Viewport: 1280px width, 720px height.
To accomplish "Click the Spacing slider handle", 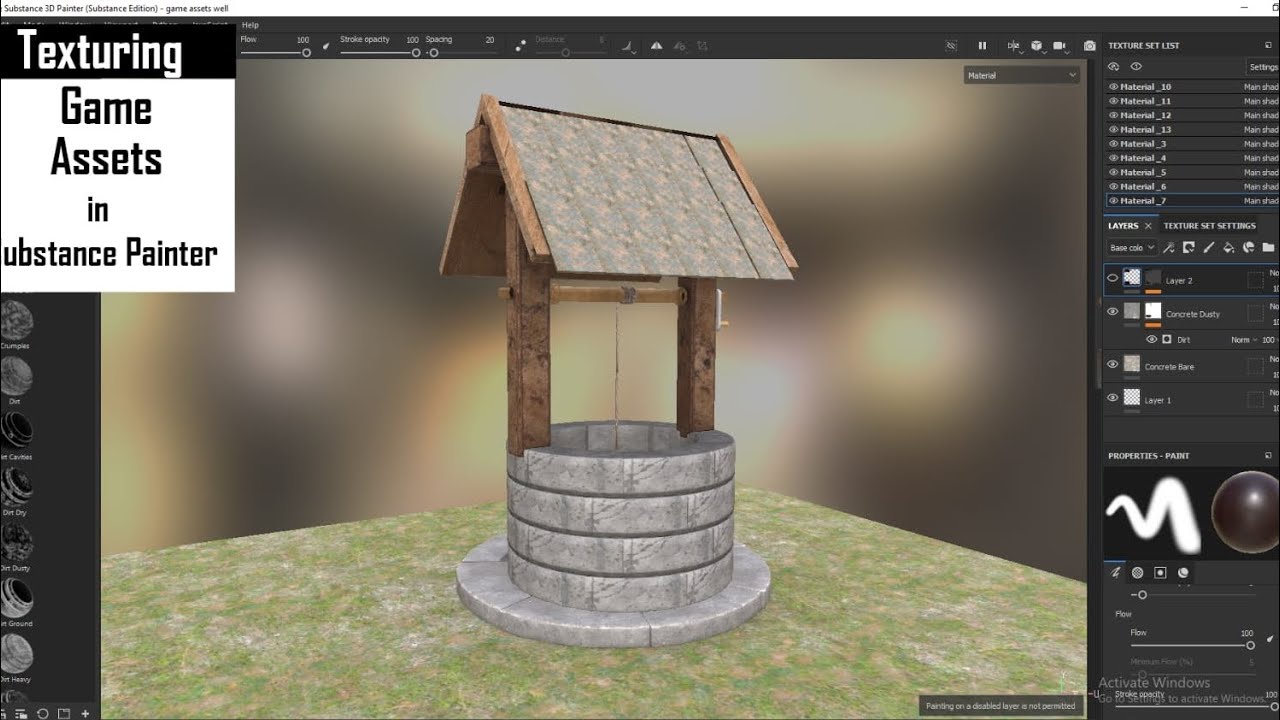I will pyautogui.click(x=433, y=52).
